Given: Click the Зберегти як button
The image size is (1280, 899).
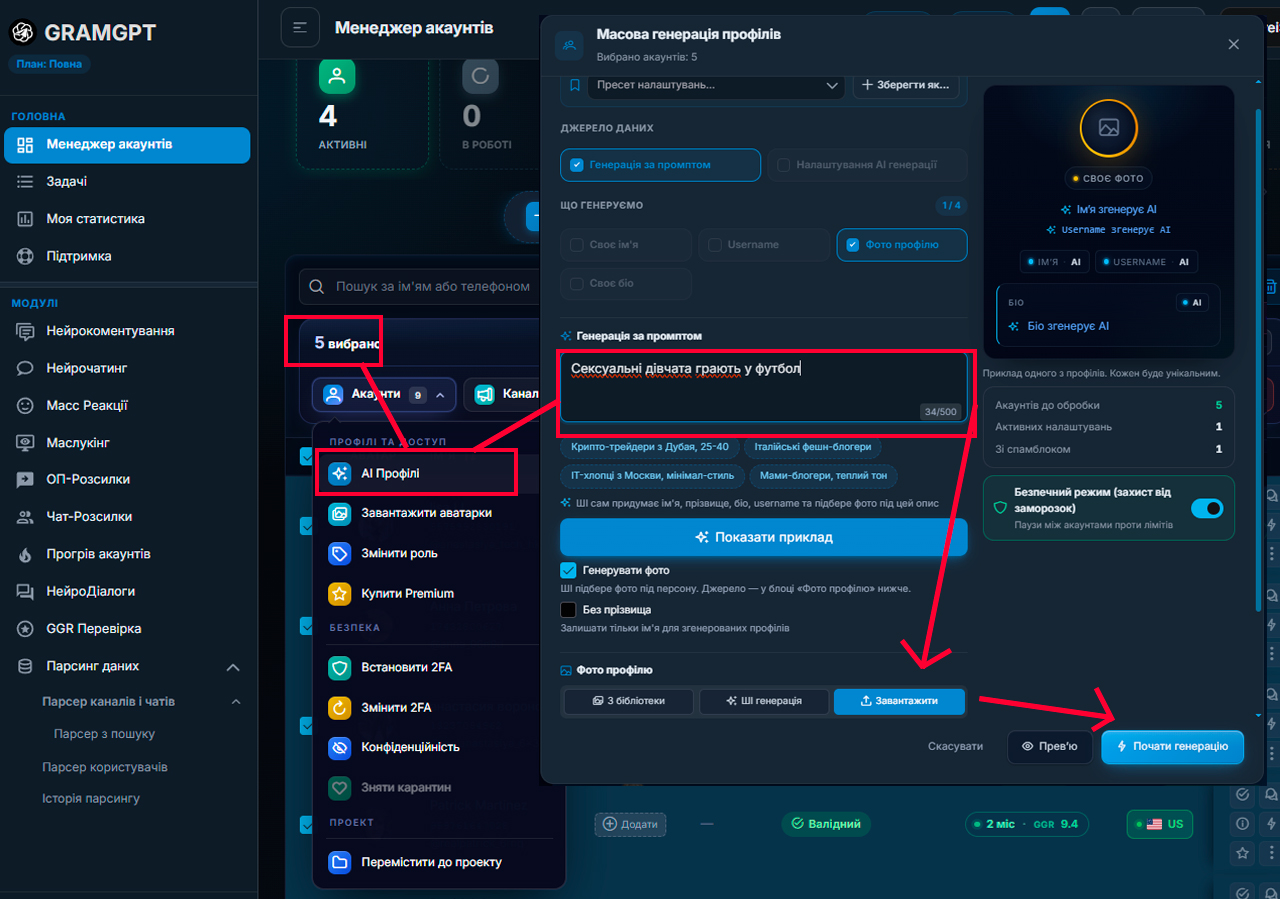Looking at the screenshot, I should tap(906, 85).
